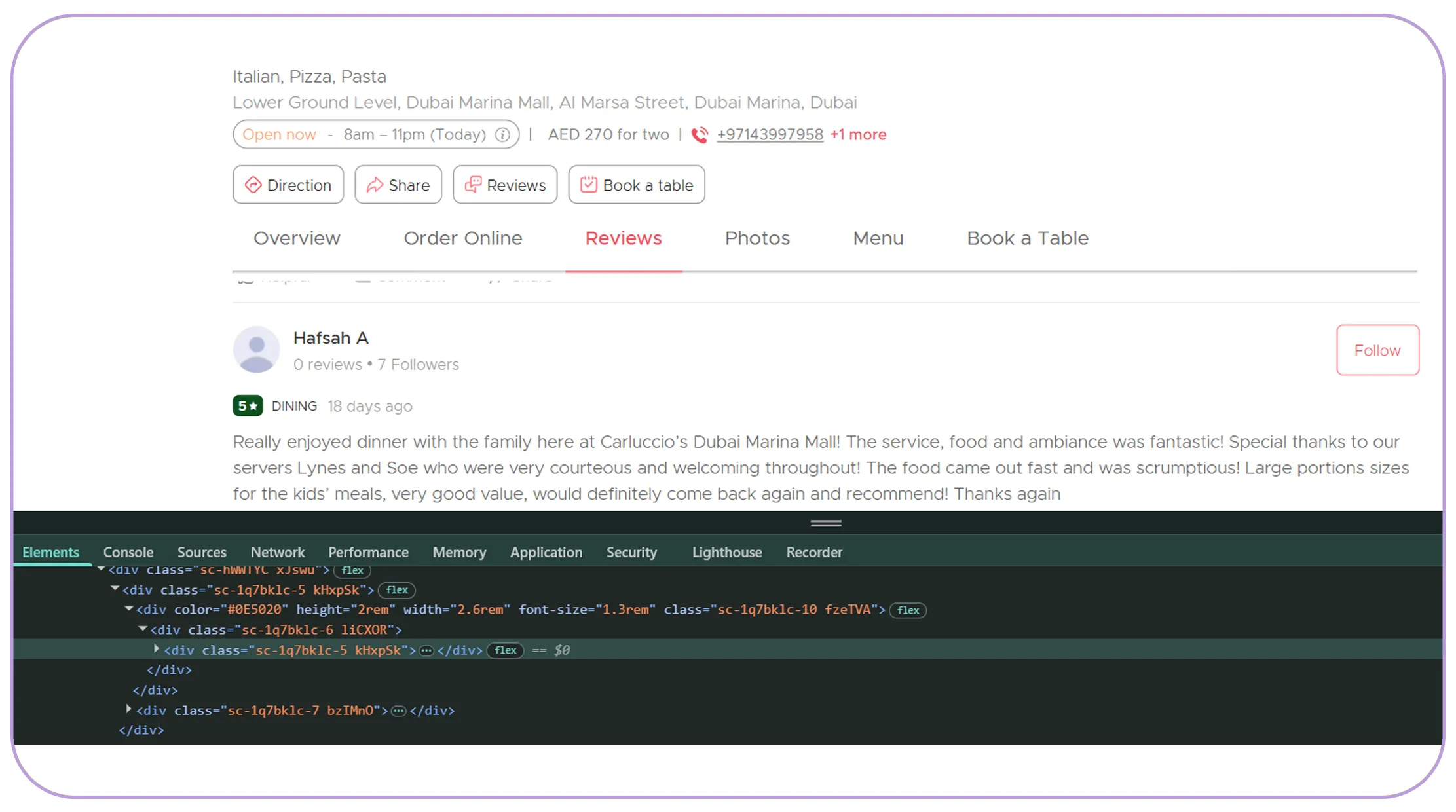Select the Reviews tab

click(624, 238)
